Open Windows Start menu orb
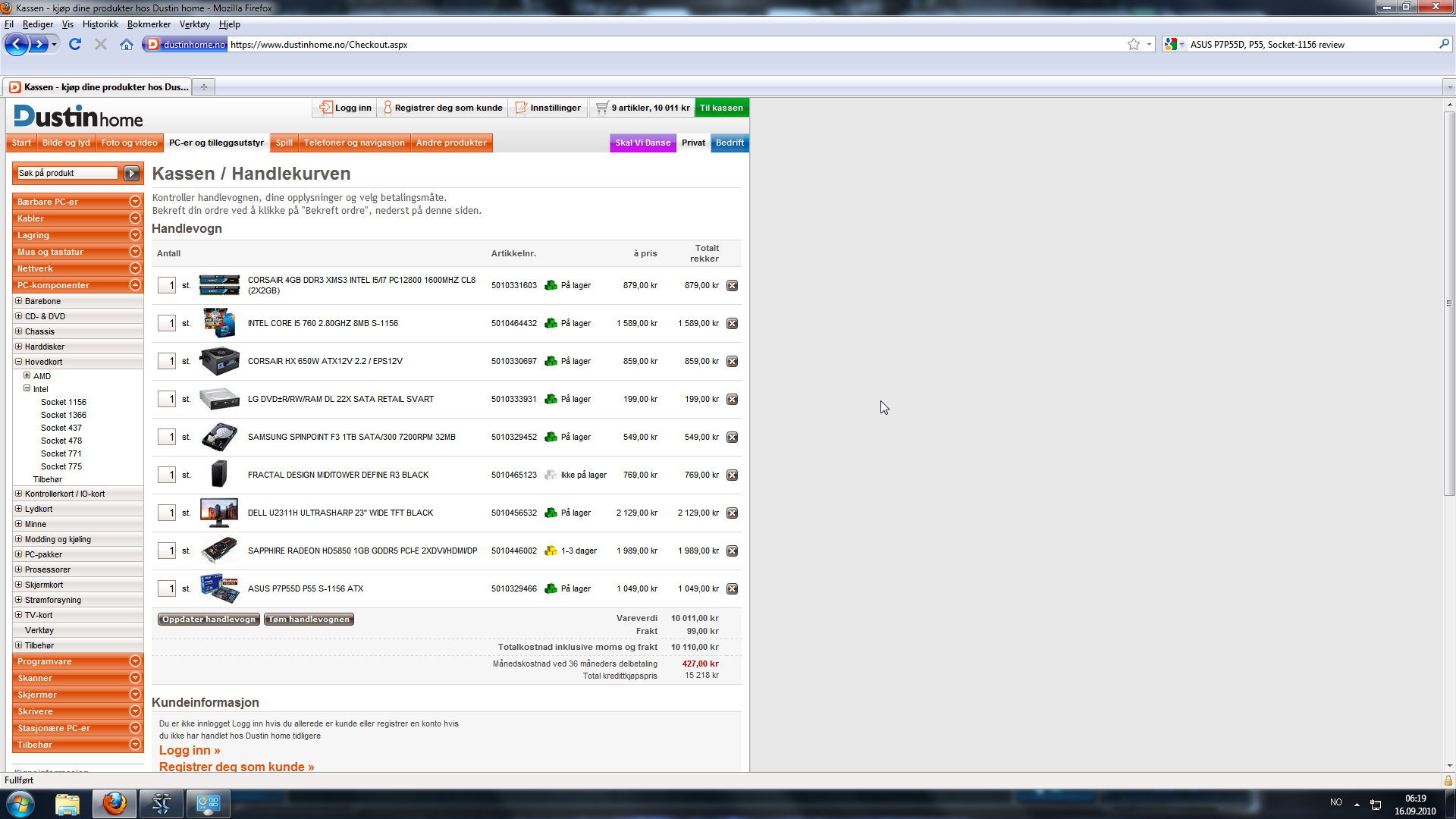 (20, 804)
